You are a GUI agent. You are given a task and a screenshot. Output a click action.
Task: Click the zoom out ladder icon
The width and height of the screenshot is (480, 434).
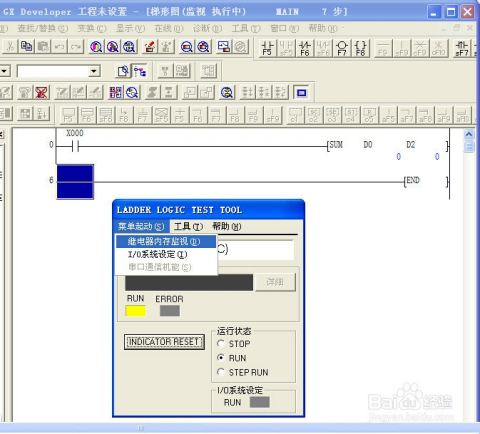point(187,47)
